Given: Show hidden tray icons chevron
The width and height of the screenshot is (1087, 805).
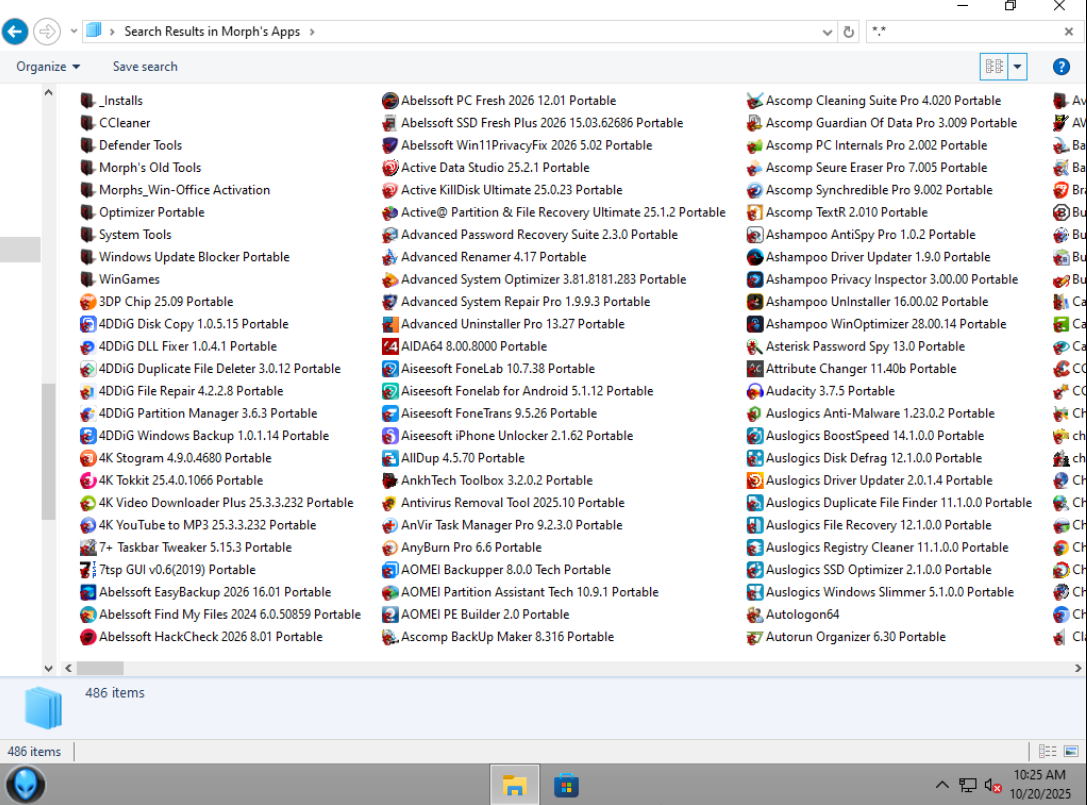Looking at the screenshot, I should [942, 785].
